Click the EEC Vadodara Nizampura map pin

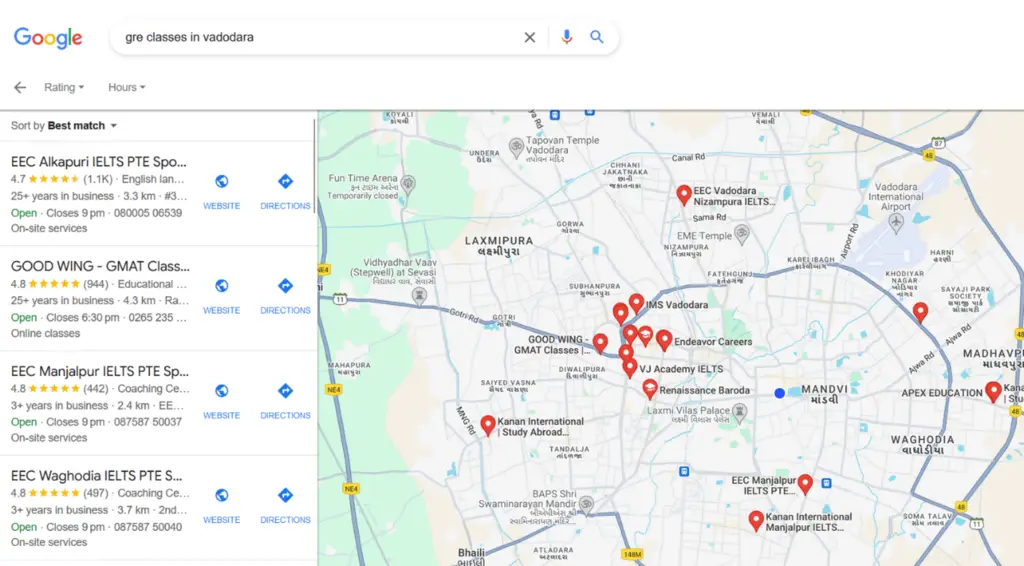click(684, 195)
